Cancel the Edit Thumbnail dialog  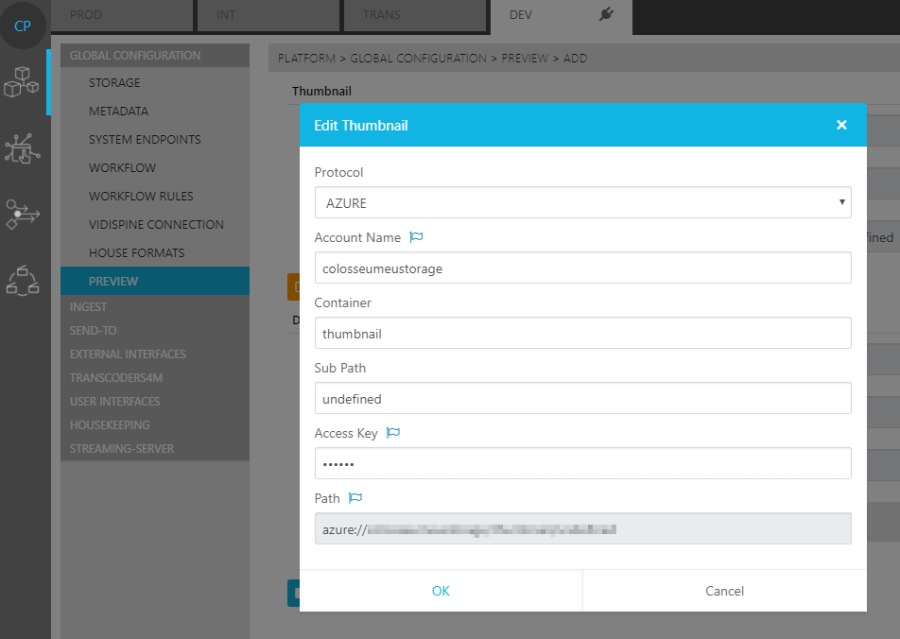(724, 591)
